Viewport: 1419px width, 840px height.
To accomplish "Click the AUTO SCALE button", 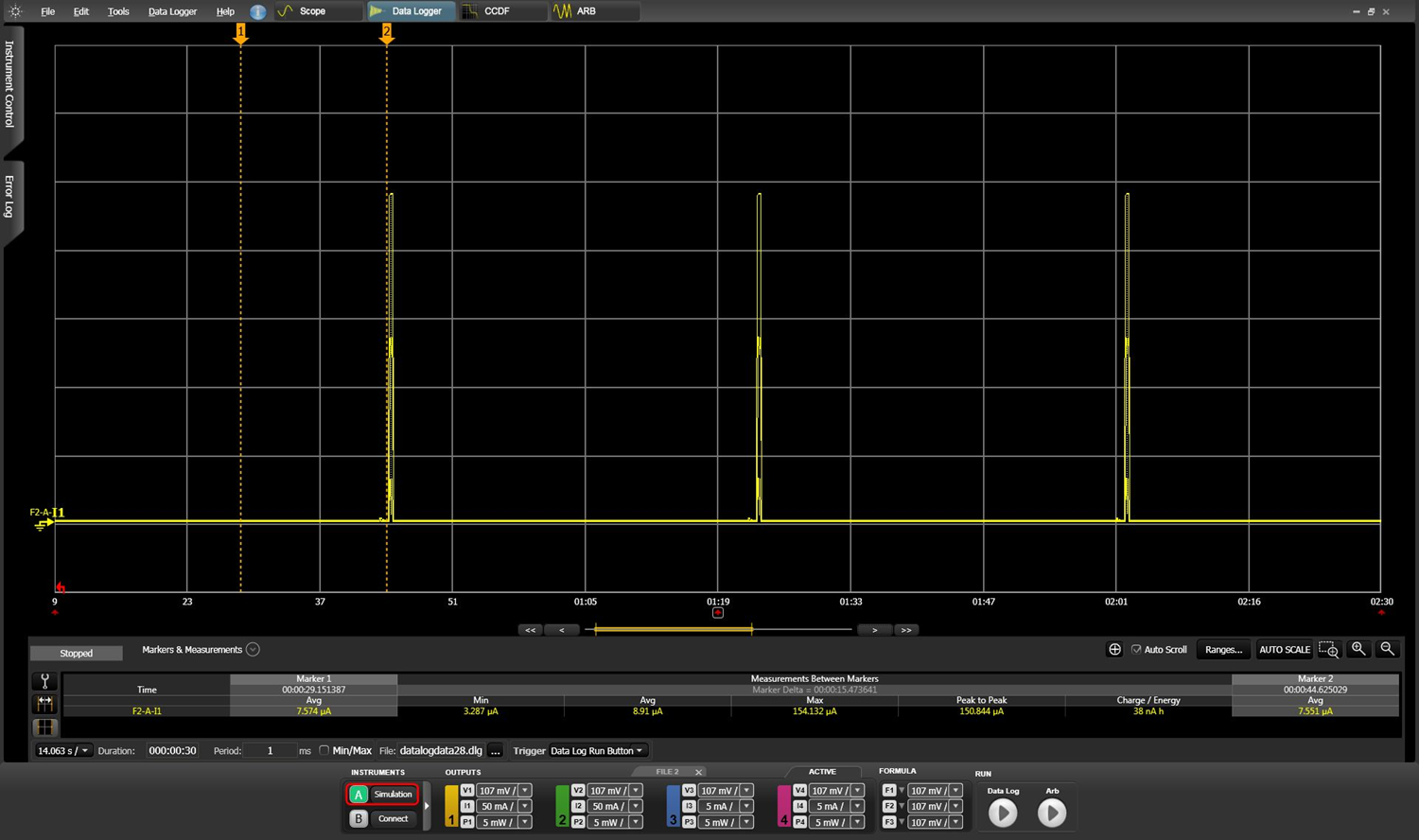I will click(1284, 650).
